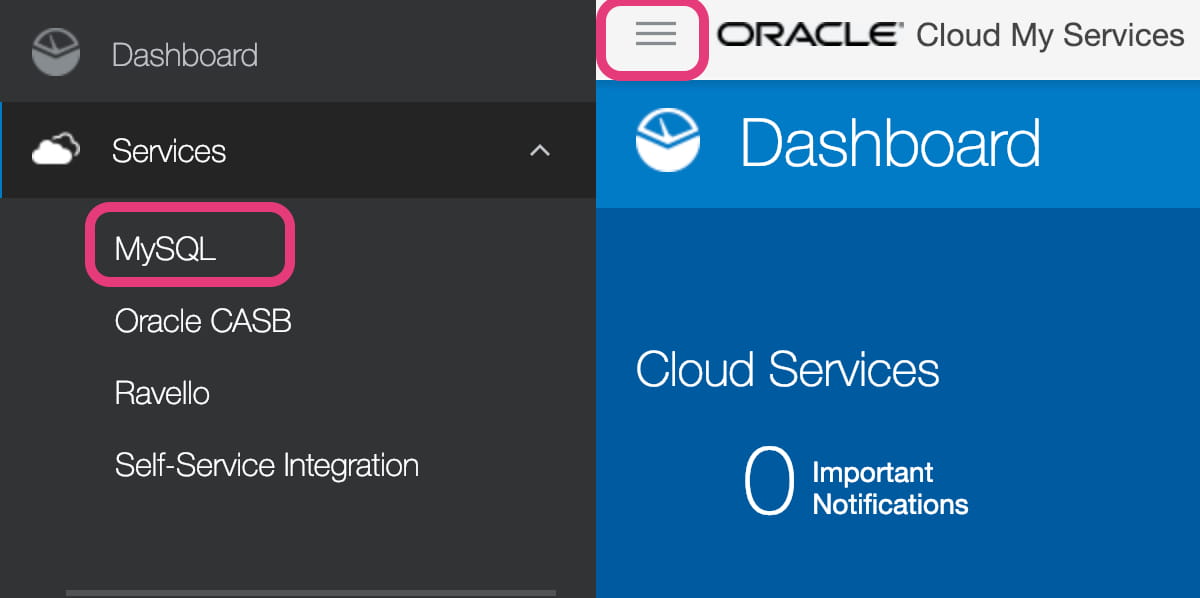Click the Dashboard gauge icon in sidebar
Image resolution: width=1200 pixels, height=598 pixels.
[x=56, y=53]
